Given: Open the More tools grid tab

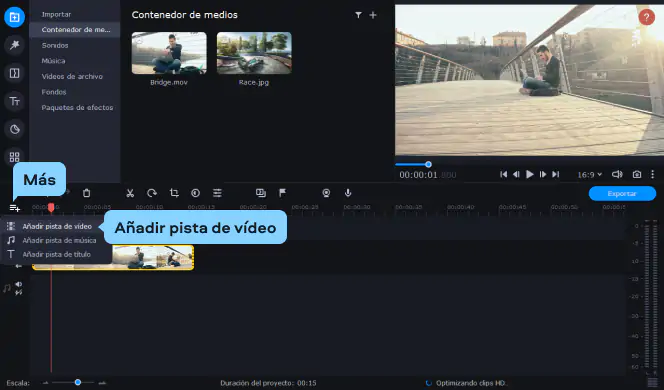Looking at the screenshot, I should click(14, 157).
